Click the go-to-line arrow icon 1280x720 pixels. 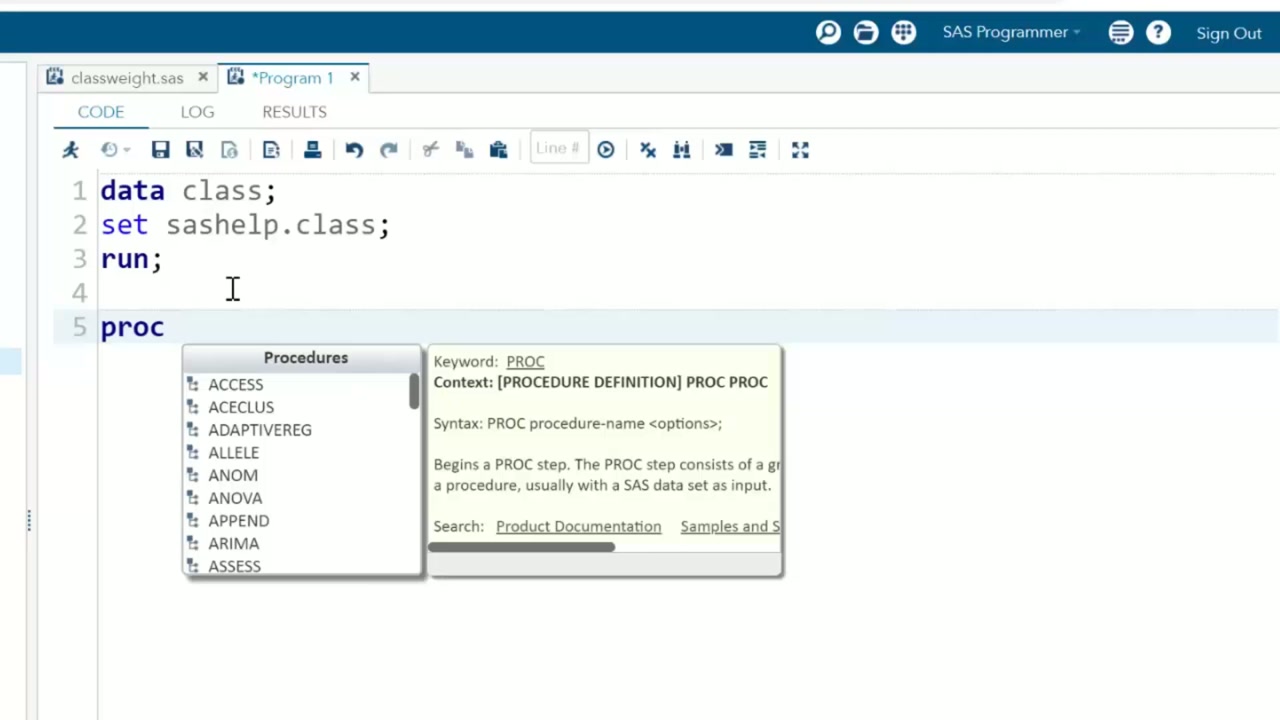(x=606, y=150)
